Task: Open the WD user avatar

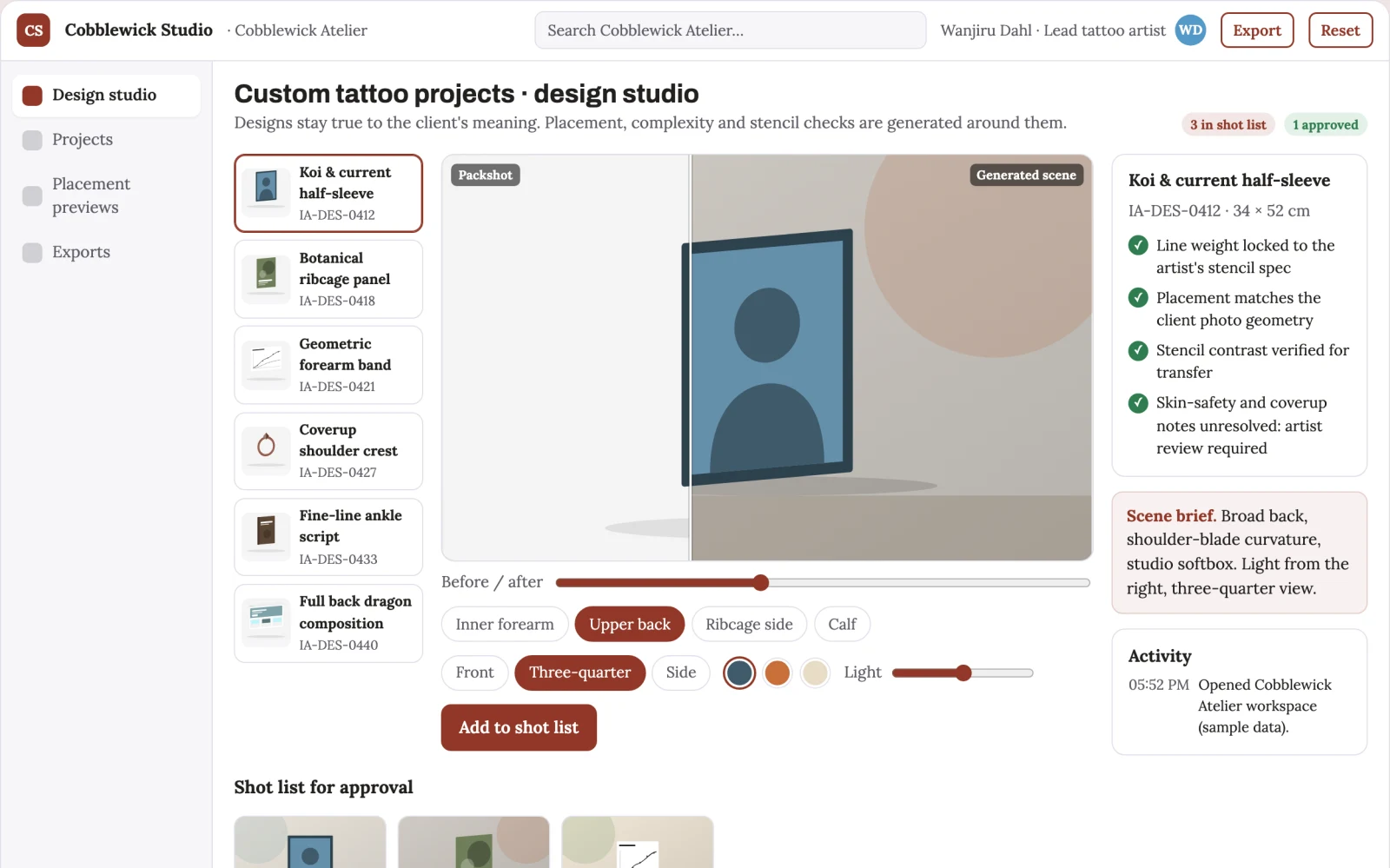Action: click(x=1190, y=30)
